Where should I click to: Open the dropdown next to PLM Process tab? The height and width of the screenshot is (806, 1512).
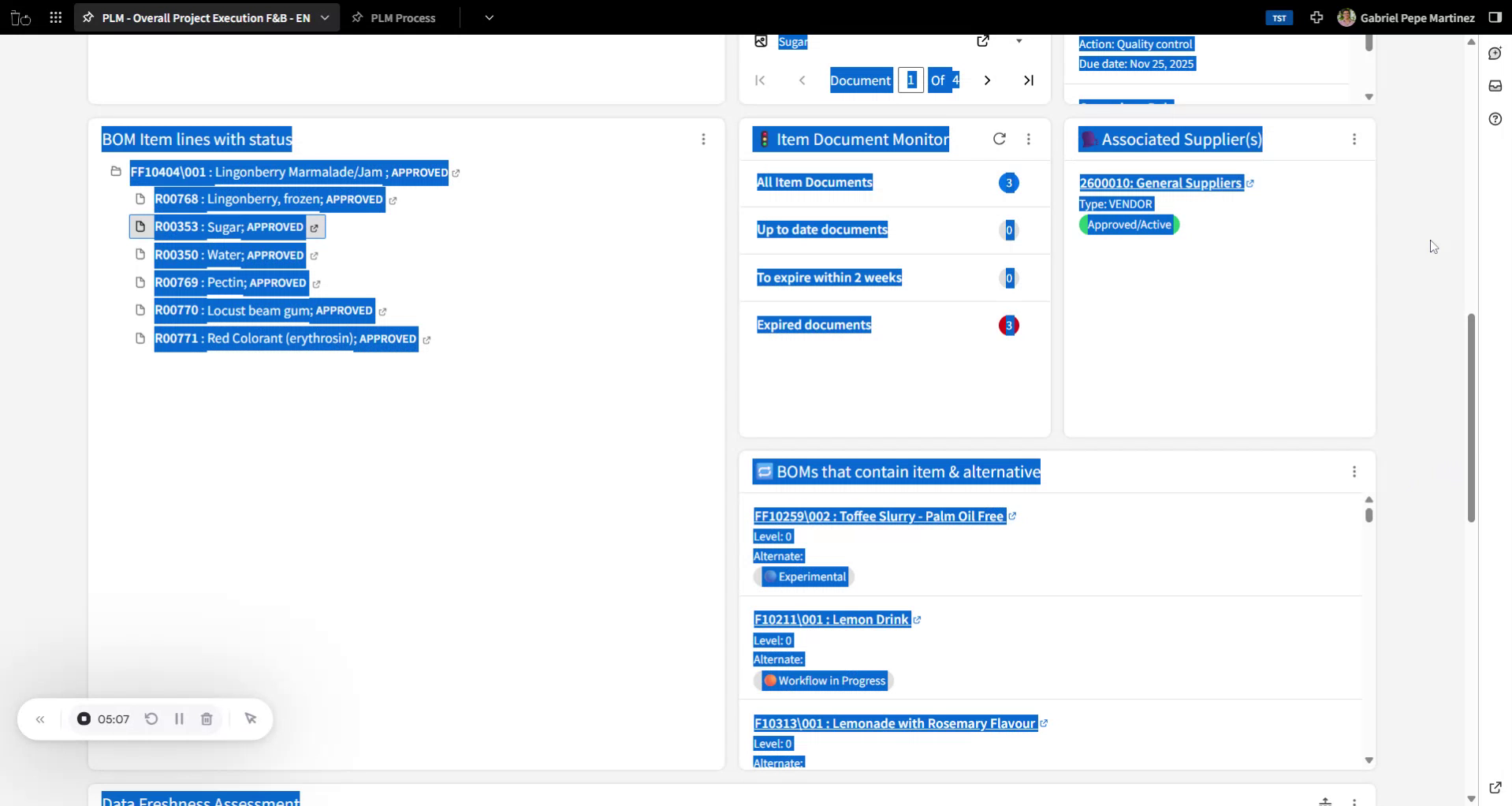pyautogui.click(x=490, y=17)
